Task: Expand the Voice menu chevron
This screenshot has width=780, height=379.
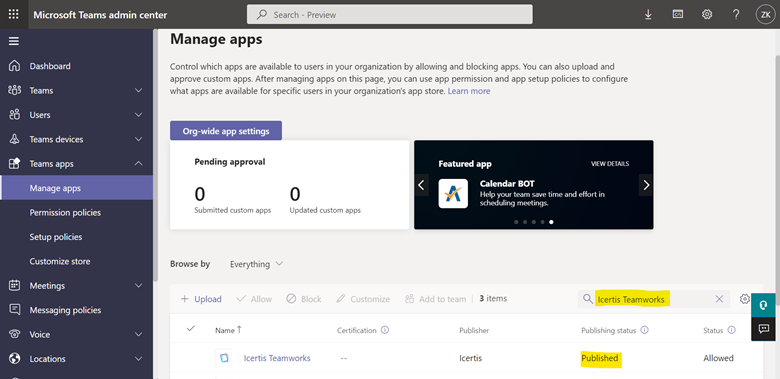Action: click(139, 334)
